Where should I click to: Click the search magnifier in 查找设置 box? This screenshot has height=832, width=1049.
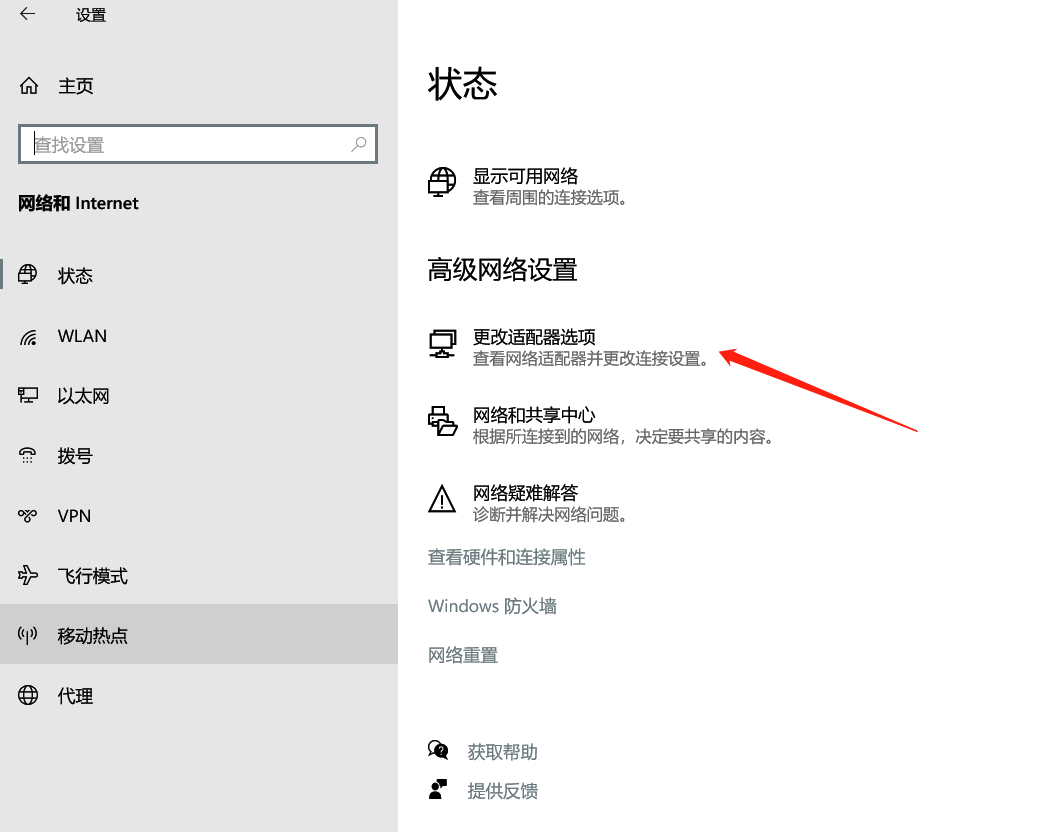[x=359, y=144]
